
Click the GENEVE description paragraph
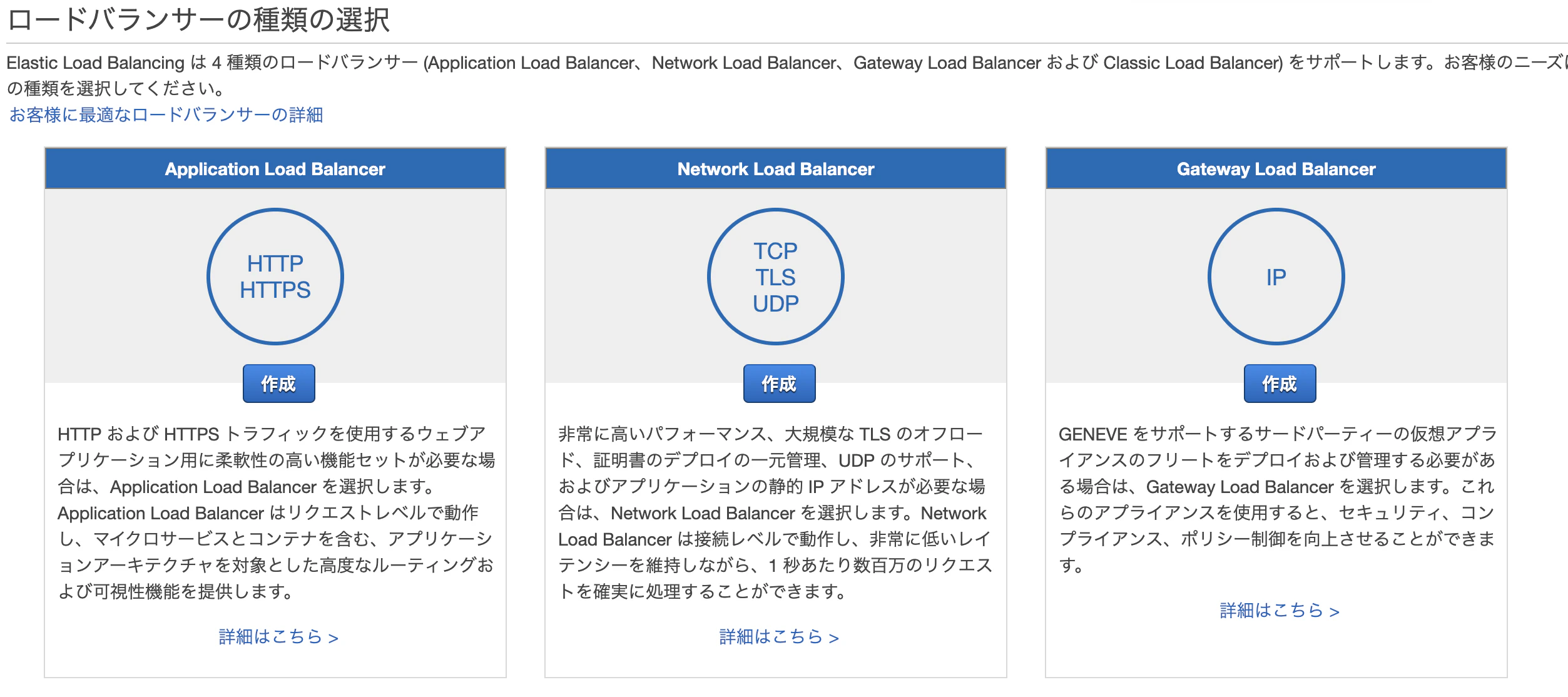pyautogui.click(x=1277, y=499)
